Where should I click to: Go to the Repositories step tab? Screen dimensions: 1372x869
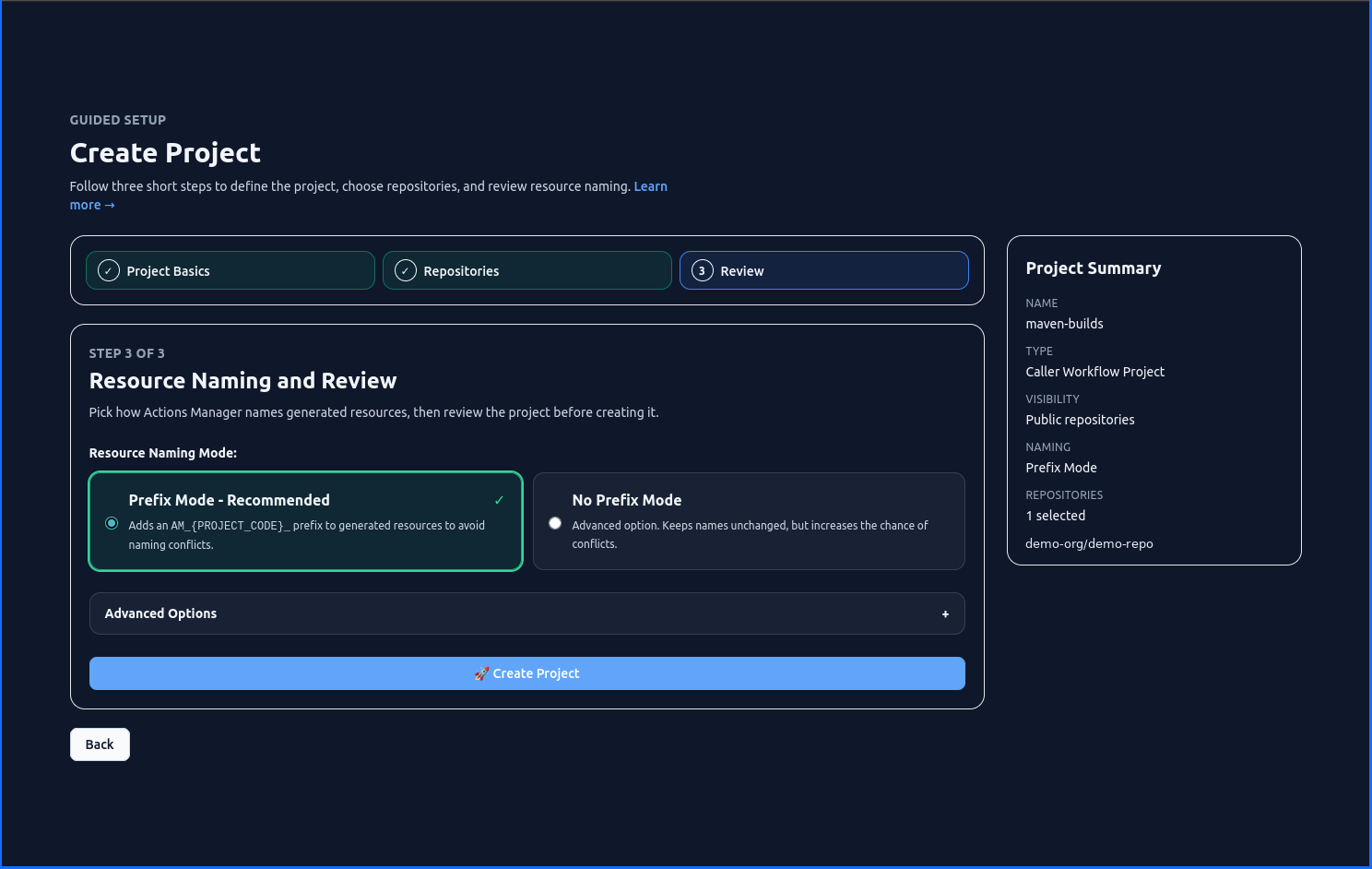[527, 270]
